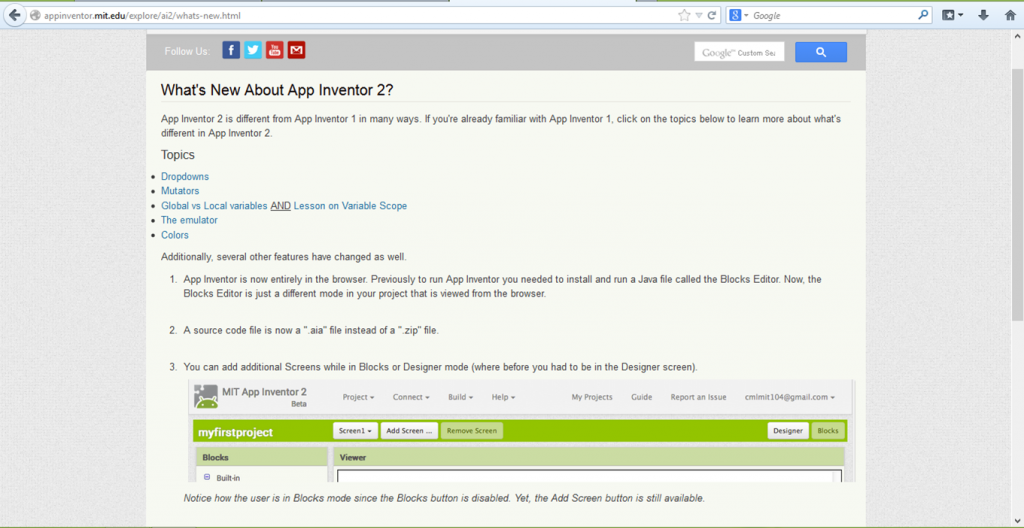Open the Dropdowns topic link
Viewport: 1024px width, 528px height.
185,176
